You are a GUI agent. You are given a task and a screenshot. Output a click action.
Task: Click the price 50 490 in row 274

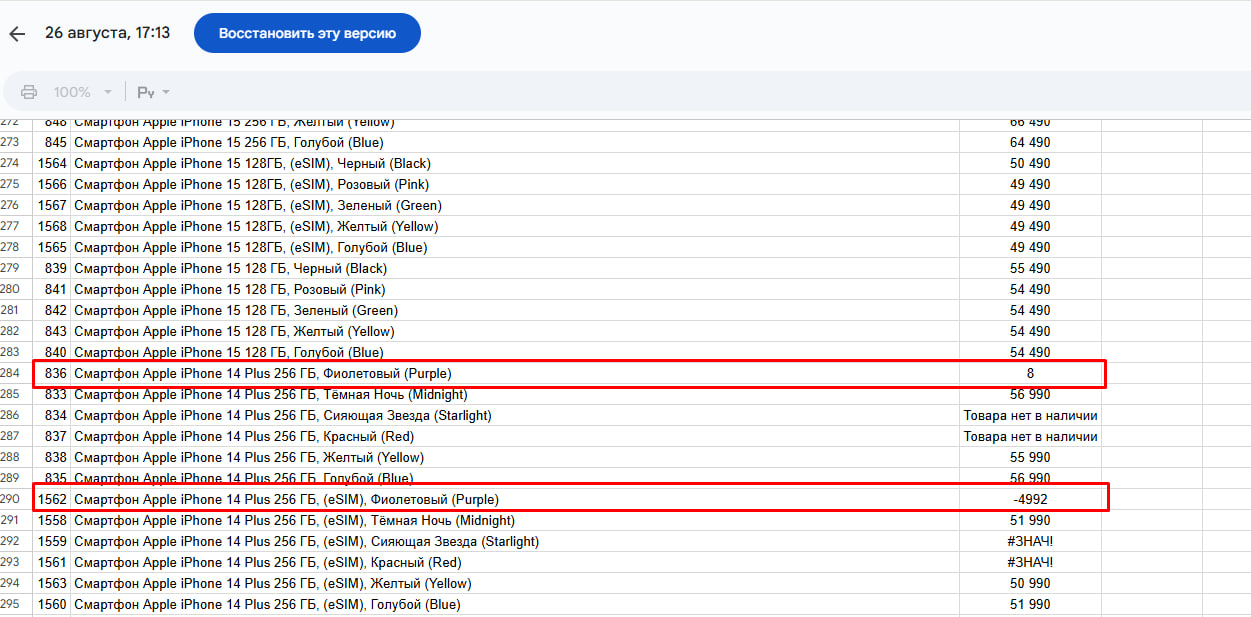pos(1030,163)
